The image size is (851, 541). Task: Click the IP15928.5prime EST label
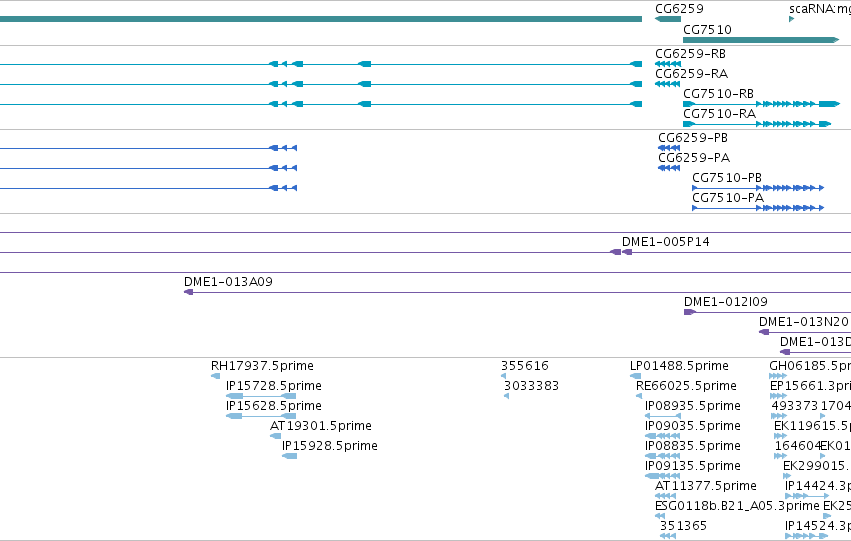click(329, 447)
